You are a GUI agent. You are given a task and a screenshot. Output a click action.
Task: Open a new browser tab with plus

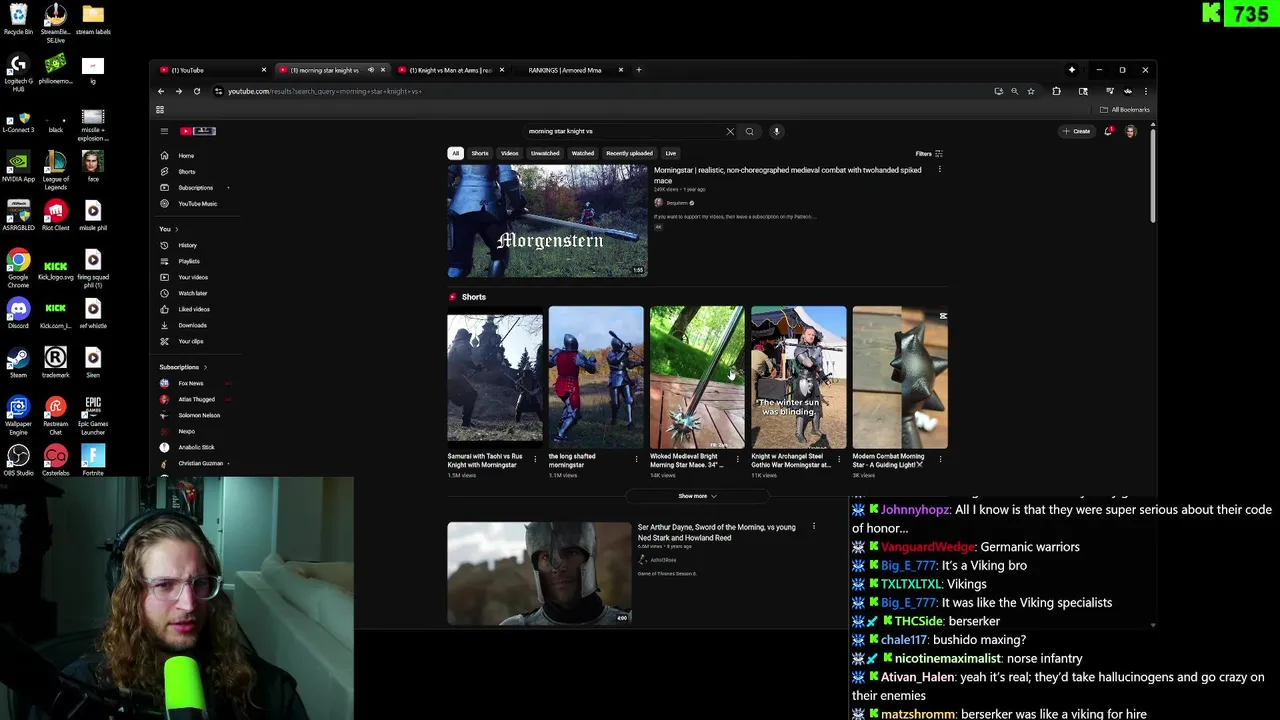[639, 70]
